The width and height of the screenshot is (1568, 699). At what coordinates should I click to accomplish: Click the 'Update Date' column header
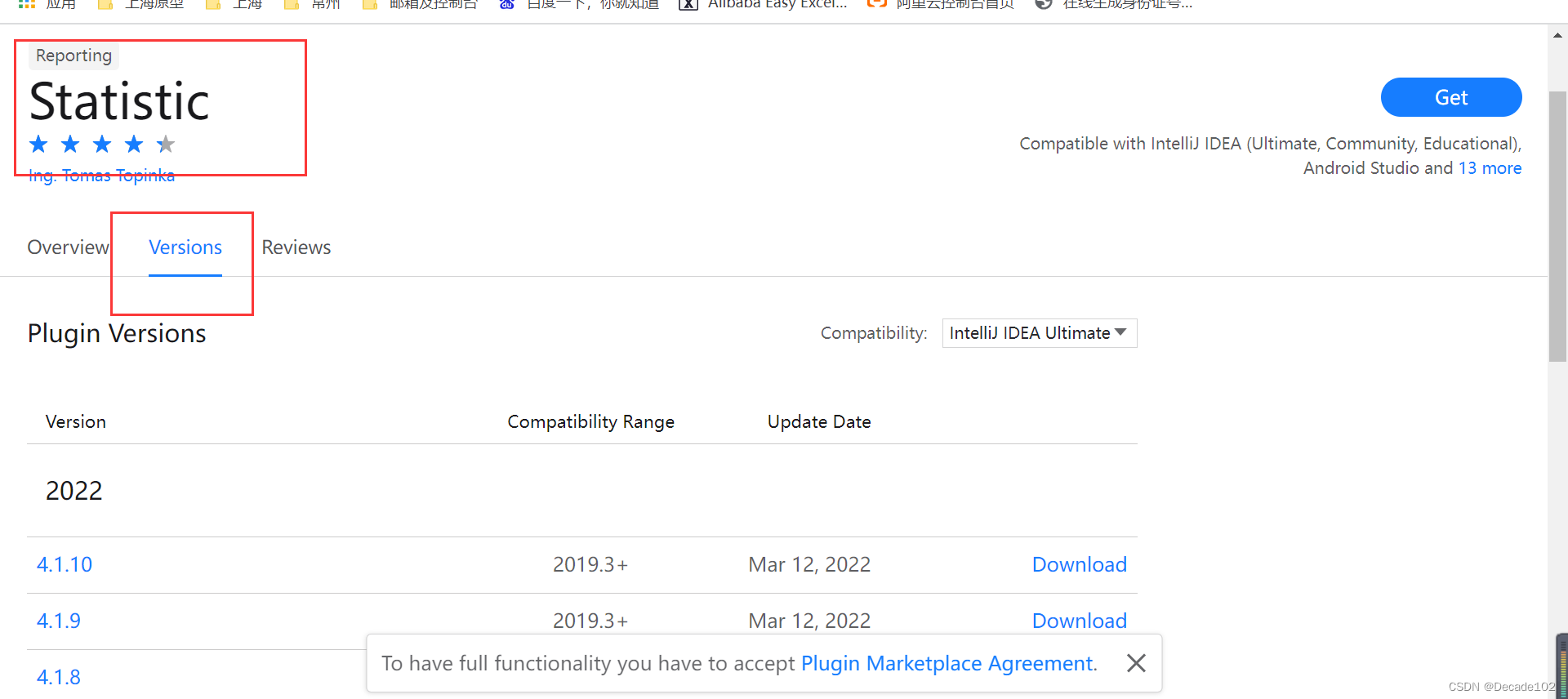pos(819,421)
